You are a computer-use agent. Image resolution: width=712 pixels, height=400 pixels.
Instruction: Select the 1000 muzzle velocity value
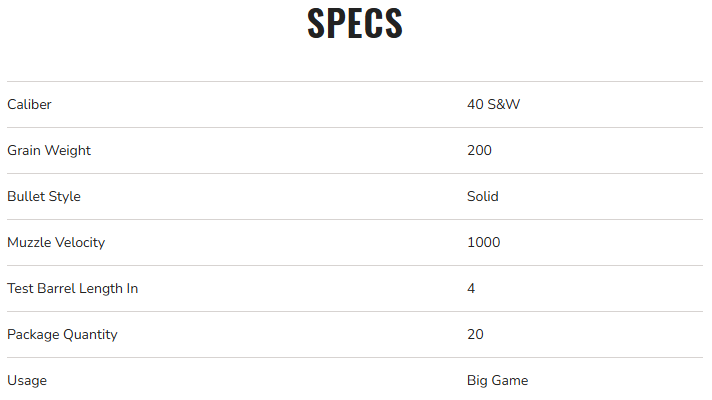(483, 242)
